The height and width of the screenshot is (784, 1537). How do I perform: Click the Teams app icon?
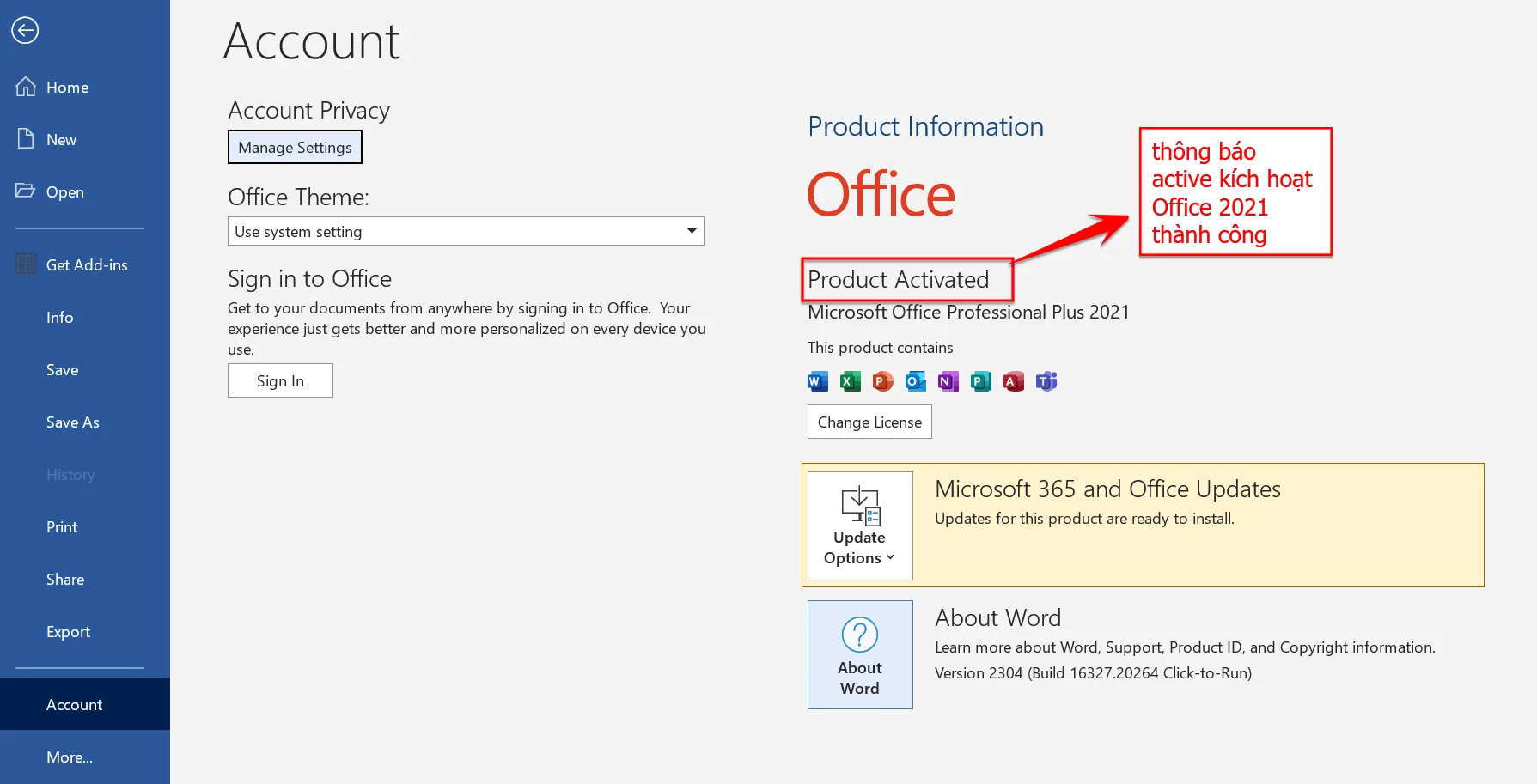click(1046, 381)
